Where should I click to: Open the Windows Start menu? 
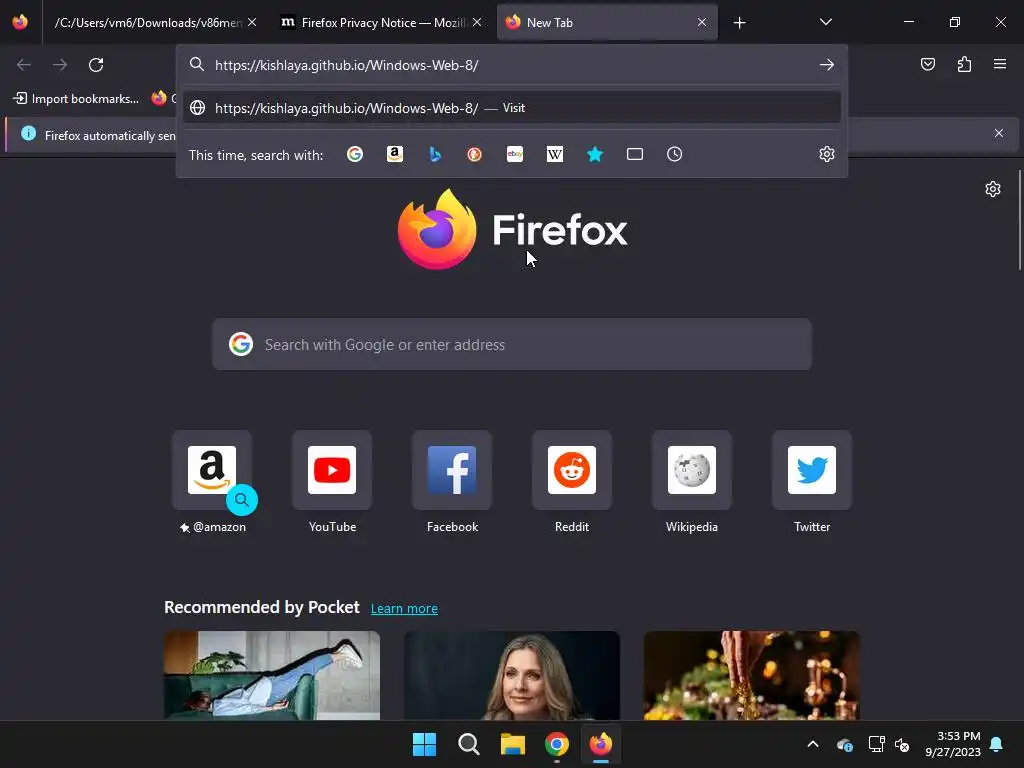(x=424, y=744)
